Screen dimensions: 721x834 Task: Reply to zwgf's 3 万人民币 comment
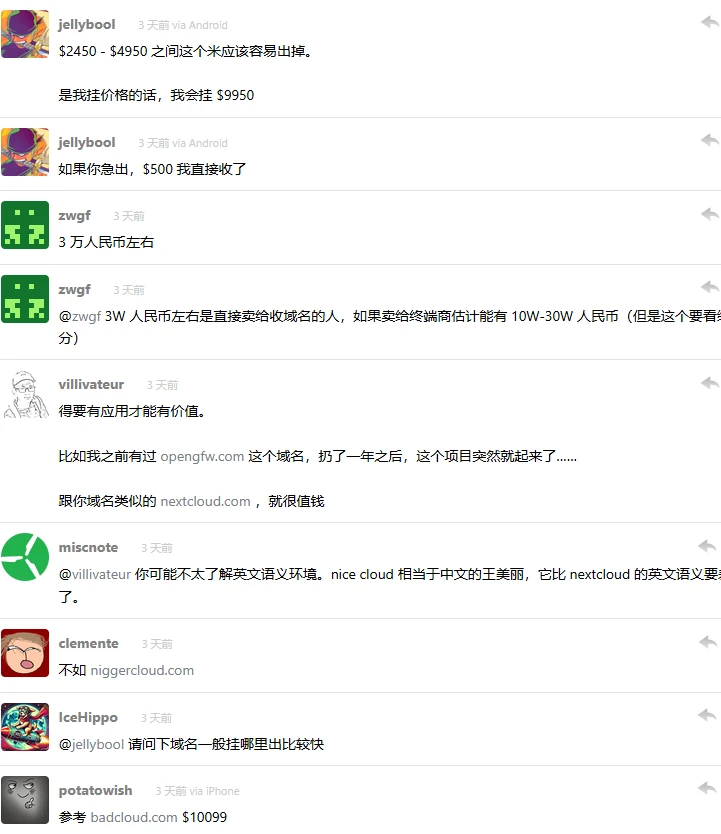(x=709, y=214)
